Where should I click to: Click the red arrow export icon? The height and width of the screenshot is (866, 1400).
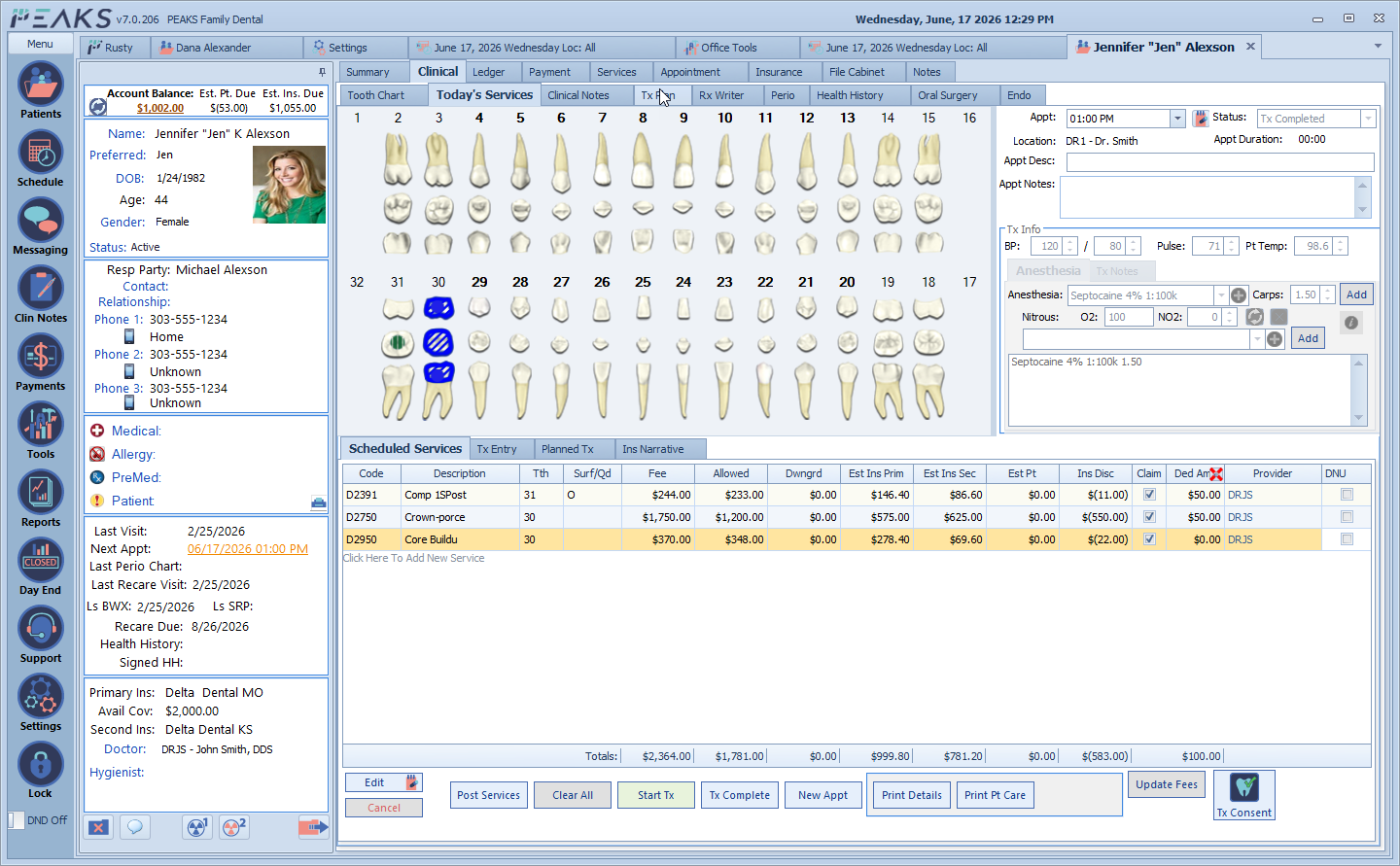(x=313, y=827)
